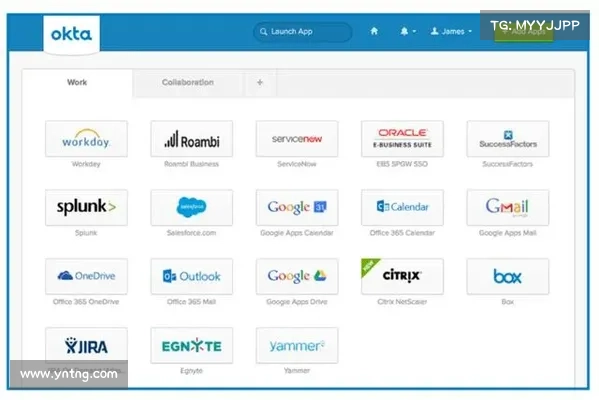This screenshot has height=400, width=600.
Task: Click the 'Workday' label text
Action: pos(86,164)
